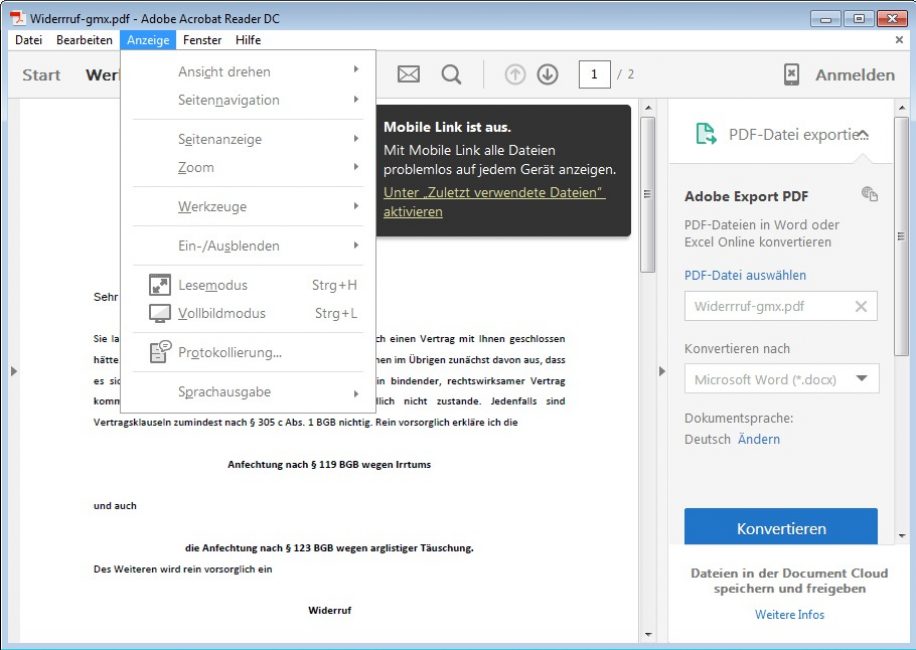
Task: Click the Protokollierung icon in menu
Action: 160,352
